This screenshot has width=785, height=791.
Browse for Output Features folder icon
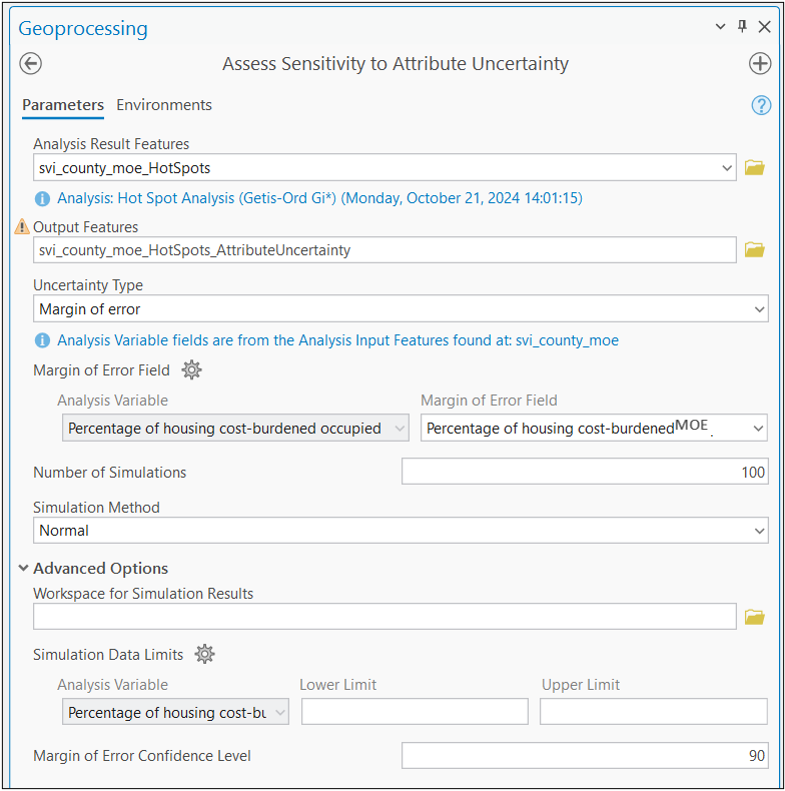coord(755,249)
